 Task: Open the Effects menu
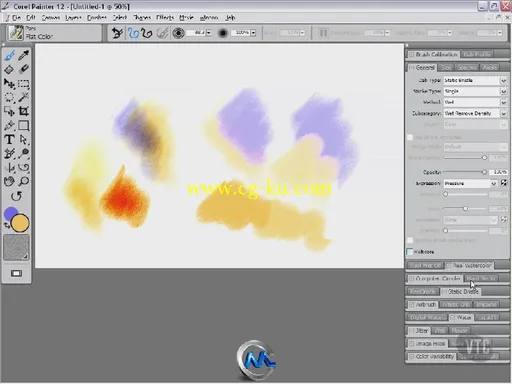point(165,18)
